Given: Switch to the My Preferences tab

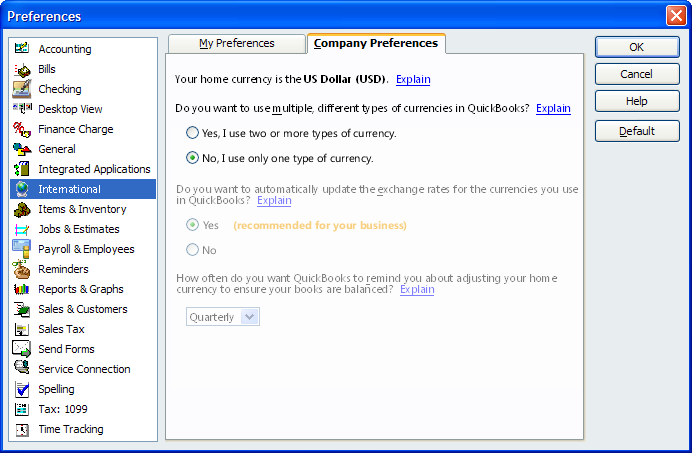Looking at the screenshot, I should (x=237, y=43).
